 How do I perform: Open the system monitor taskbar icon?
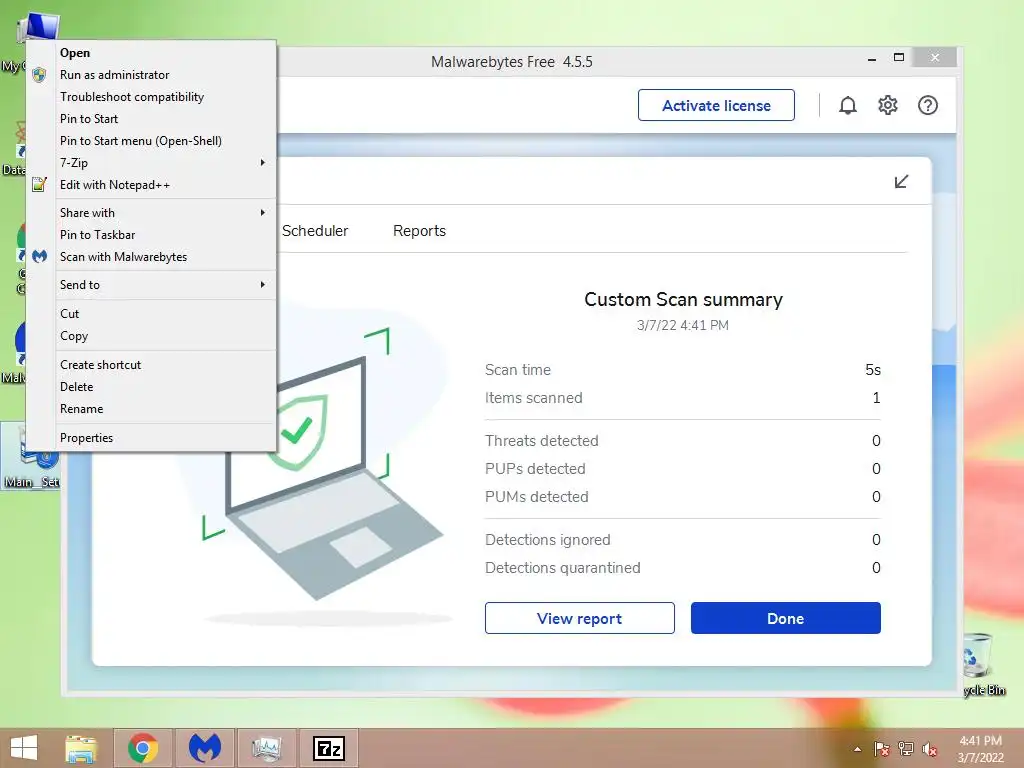[266, 748]
